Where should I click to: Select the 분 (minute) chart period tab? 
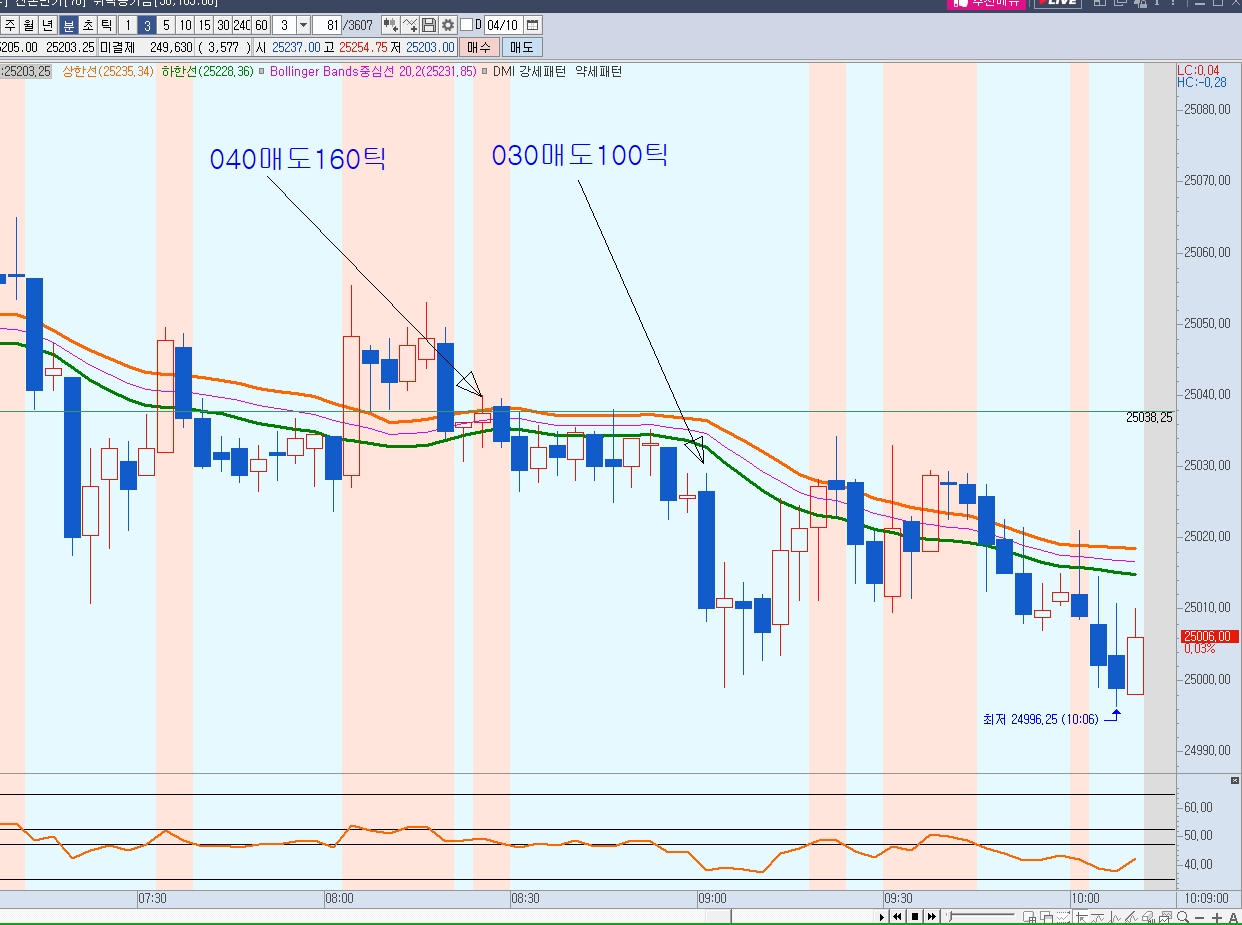tap(68, 25)
